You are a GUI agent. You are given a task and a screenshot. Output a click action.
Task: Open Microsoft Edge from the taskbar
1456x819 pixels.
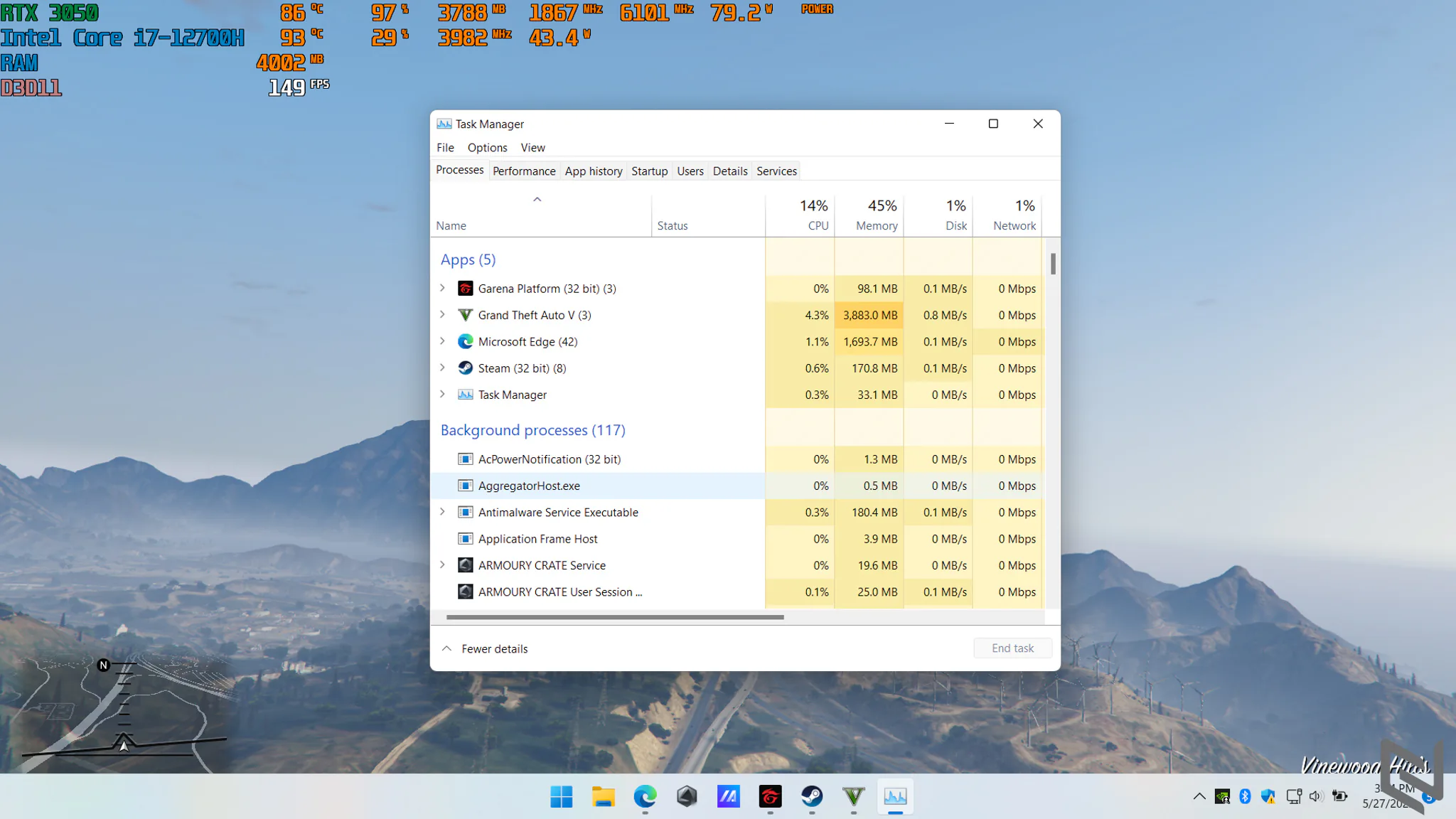[645, 796]
